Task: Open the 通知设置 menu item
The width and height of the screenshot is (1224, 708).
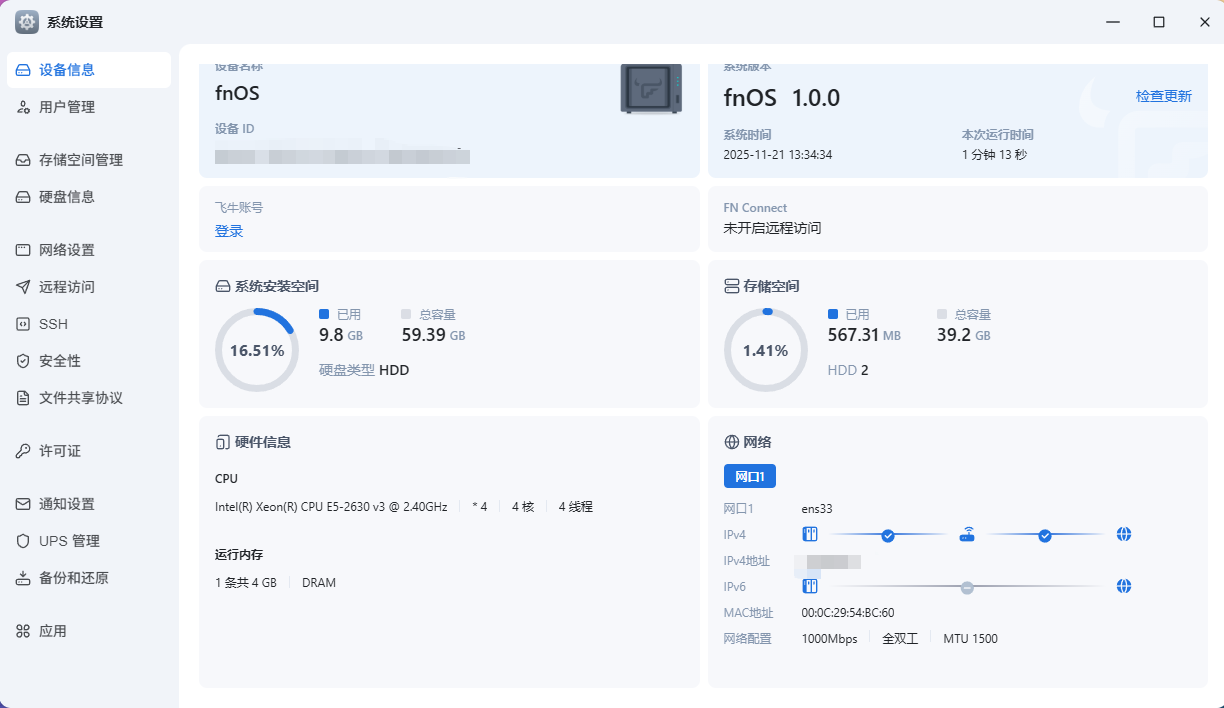Action: pos(66,504)
